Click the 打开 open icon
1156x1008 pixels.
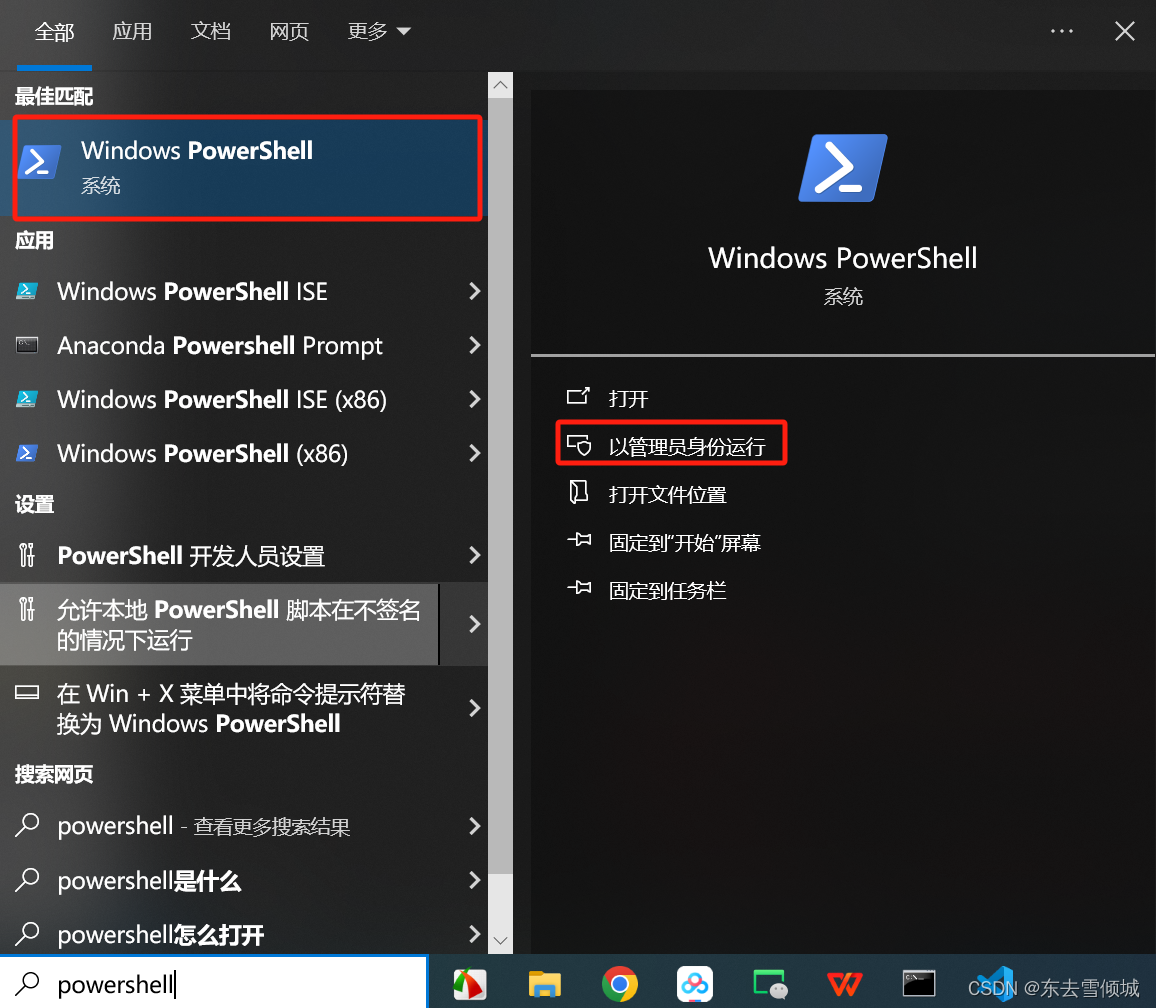click(578, 397)
